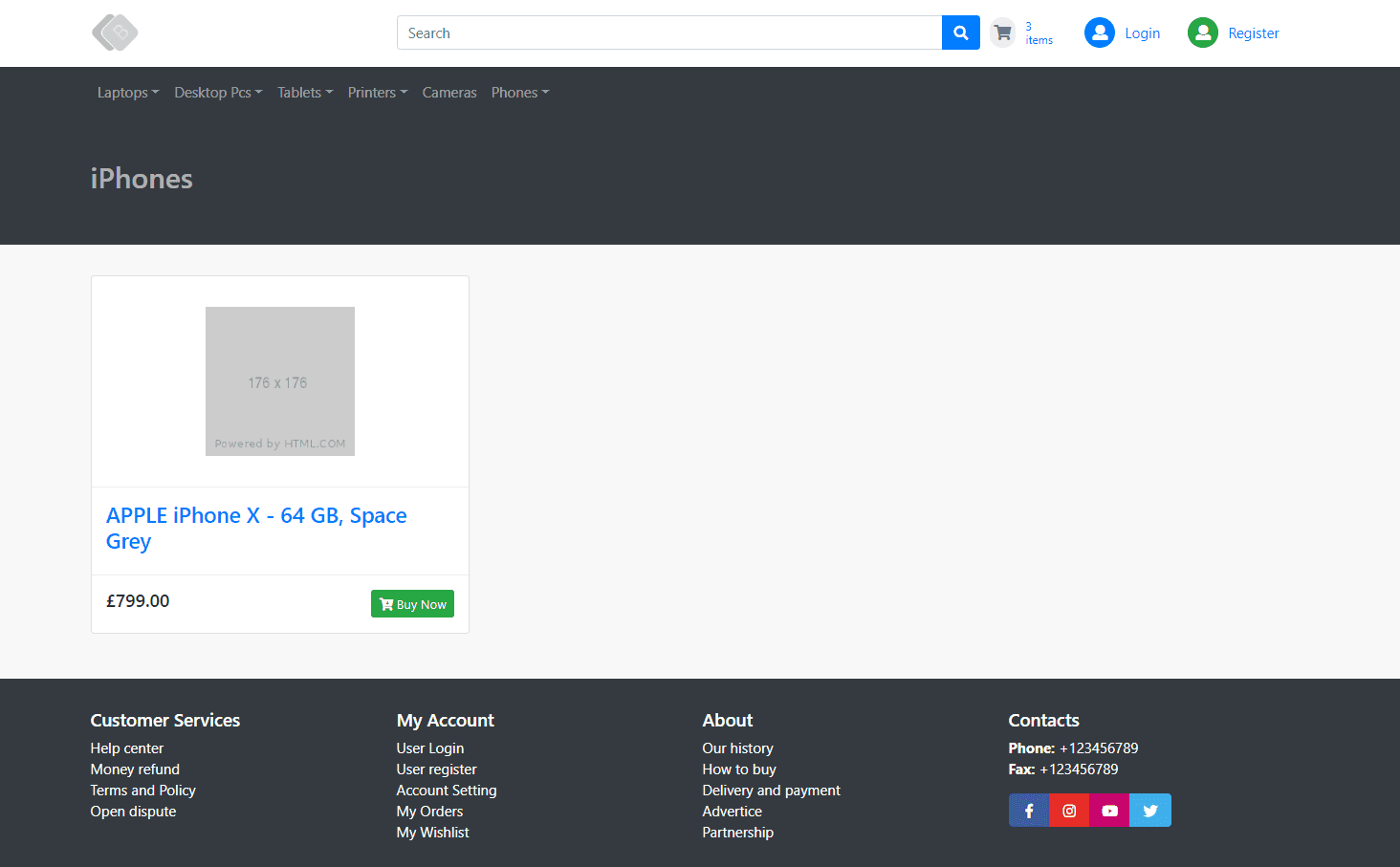Click the Phone: +123456789 contact text

point(1073,748)
